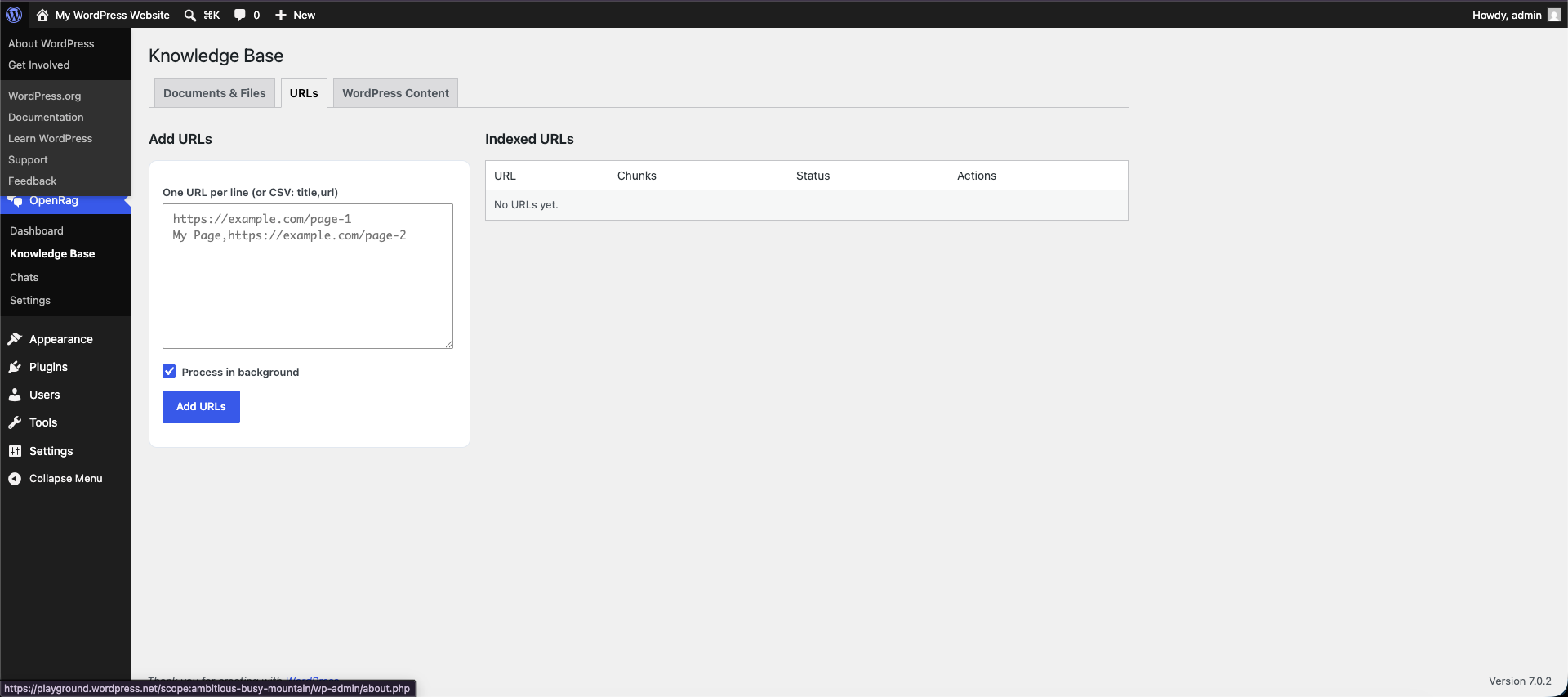The image size is (1568, 697).
Task: Open Documentation menu item
Action: (x=46, y=117)
